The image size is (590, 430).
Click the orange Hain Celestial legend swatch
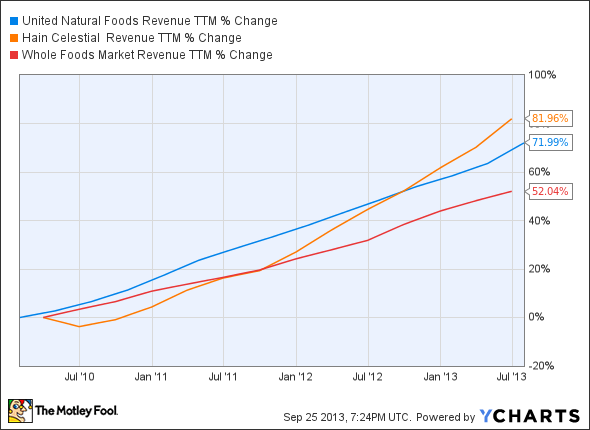[14, 38]
